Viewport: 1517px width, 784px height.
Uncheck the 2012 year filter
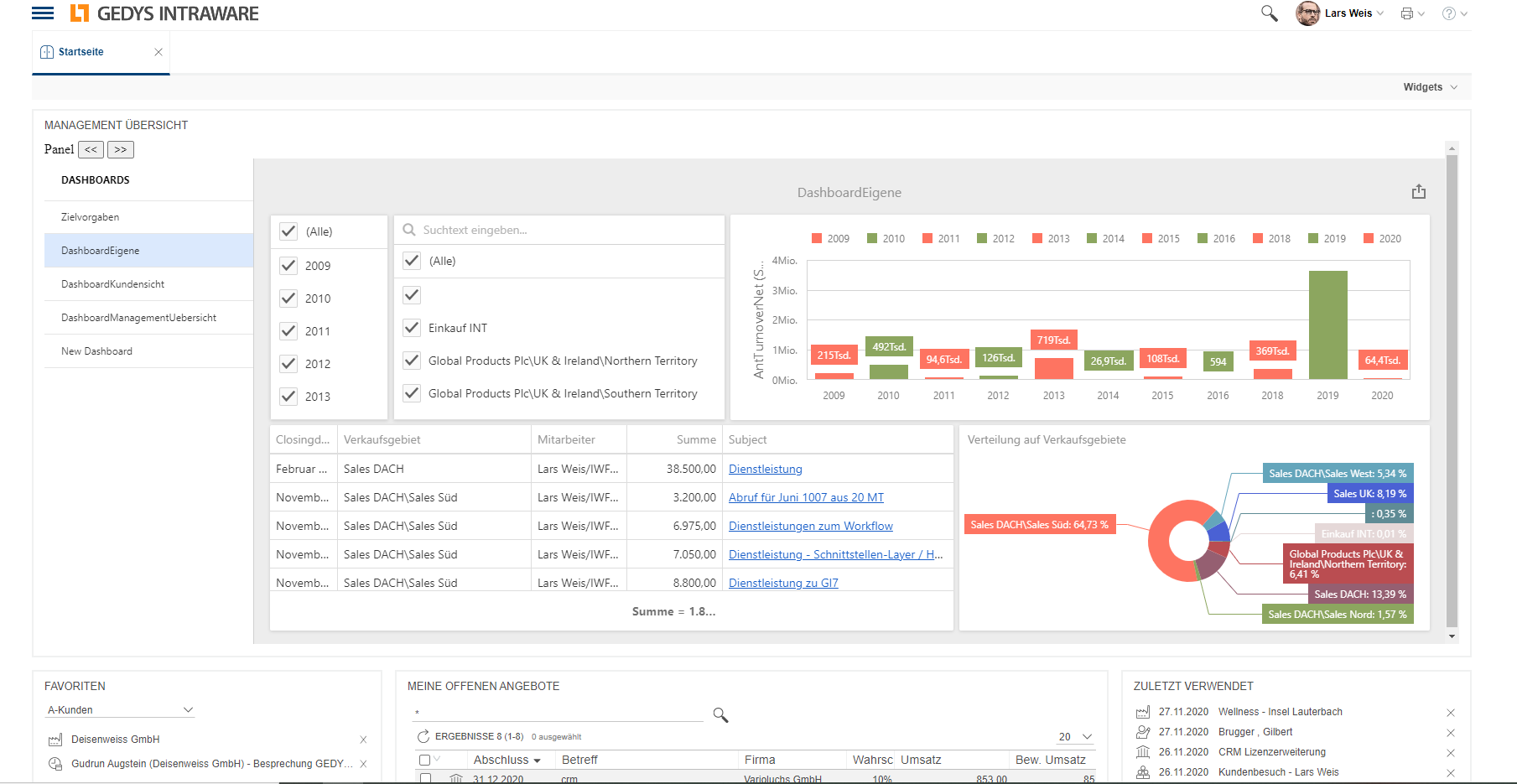(288, 364)
